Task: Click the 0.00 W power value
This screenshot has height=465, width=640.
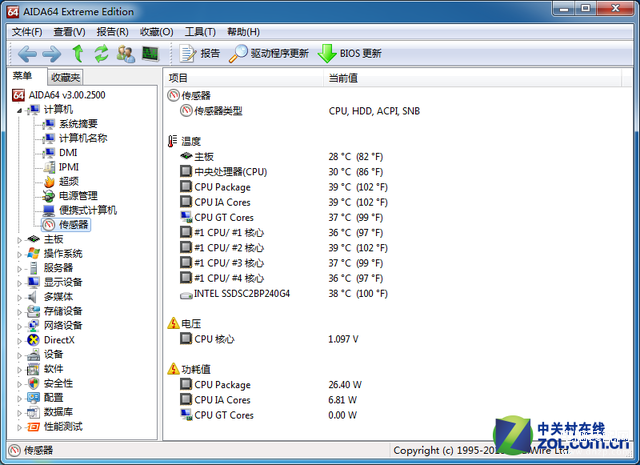Action: (x=342, y=415)
